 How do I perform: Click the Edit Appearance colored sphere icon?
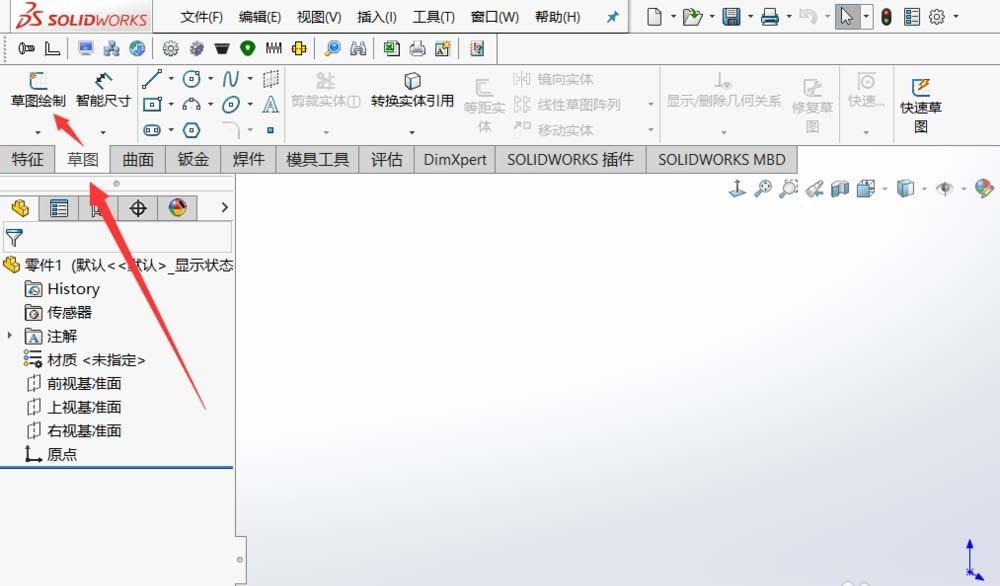pos(984,188)
